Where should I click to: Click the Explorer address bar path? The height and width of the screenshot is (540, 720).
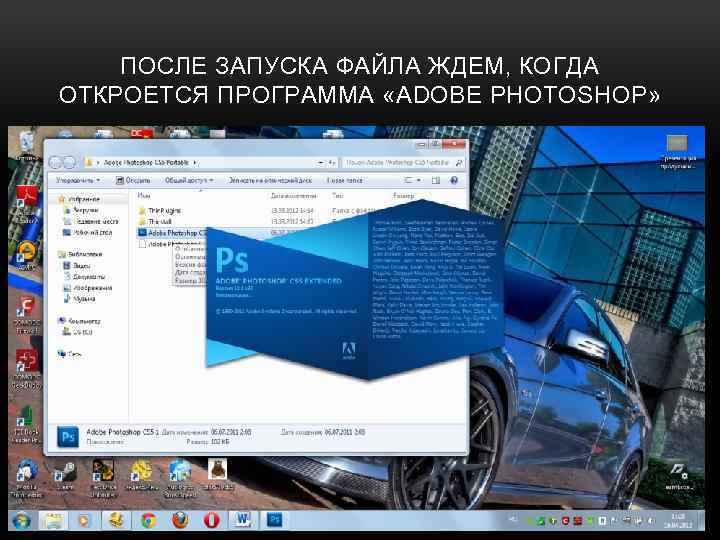click(146, 162)
